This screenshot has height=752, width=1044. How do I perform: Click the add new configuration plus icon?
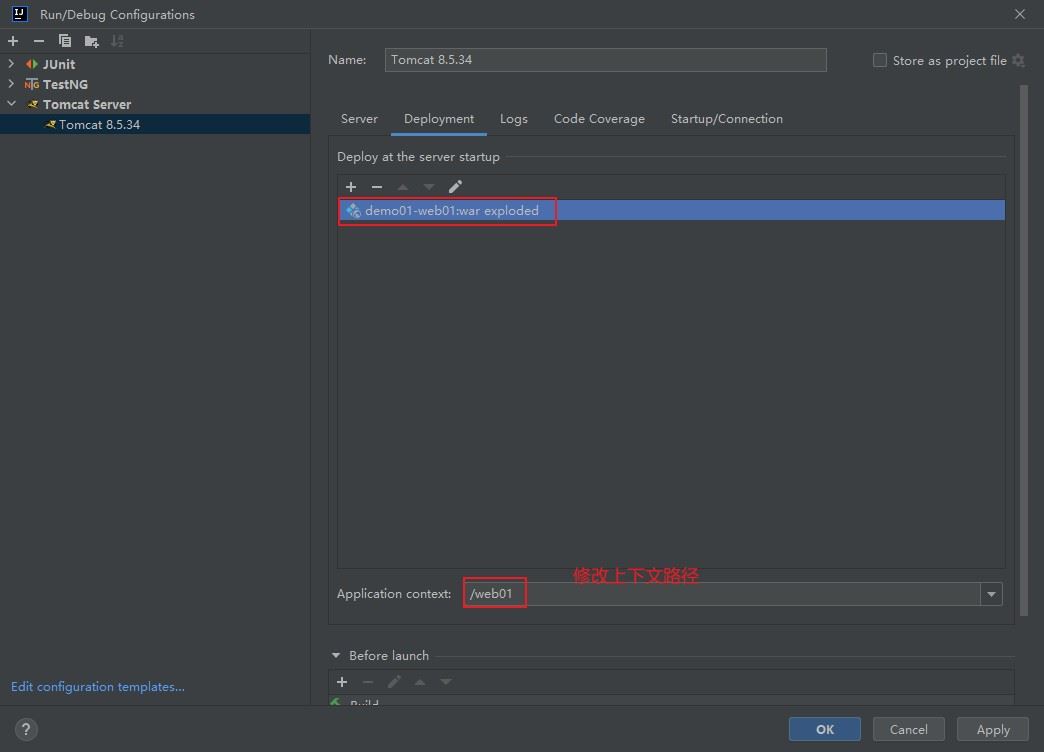tap(13, 41)
